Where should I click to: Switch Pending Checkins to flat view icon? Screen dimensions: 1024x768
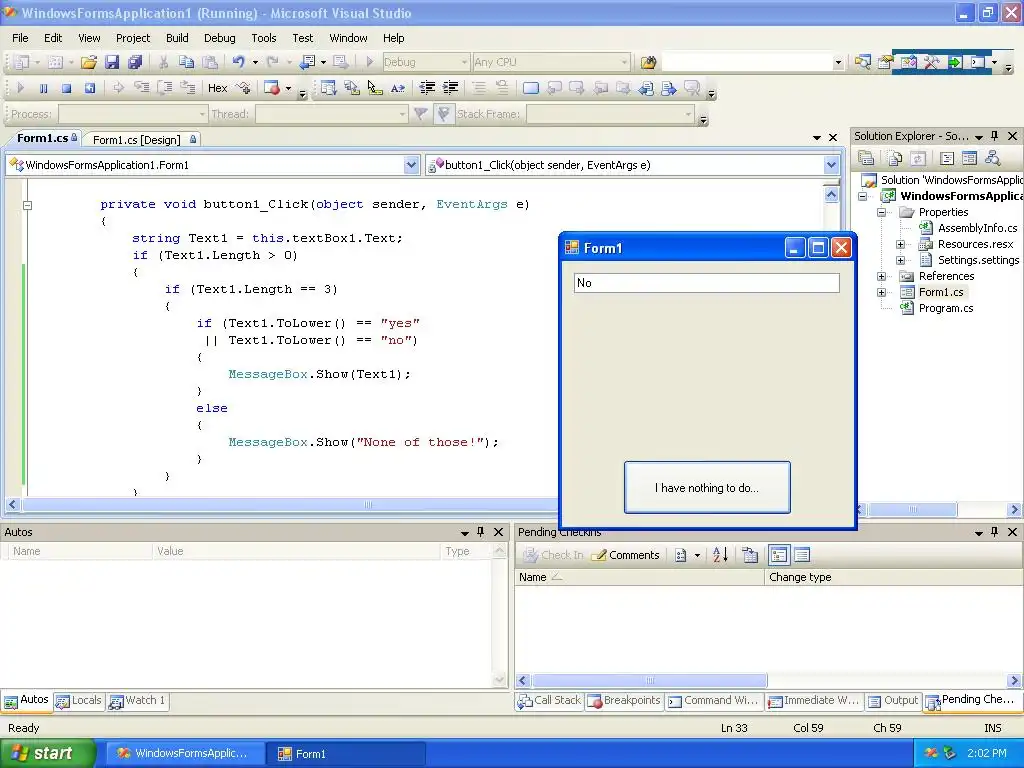click(x=802, y=555)
